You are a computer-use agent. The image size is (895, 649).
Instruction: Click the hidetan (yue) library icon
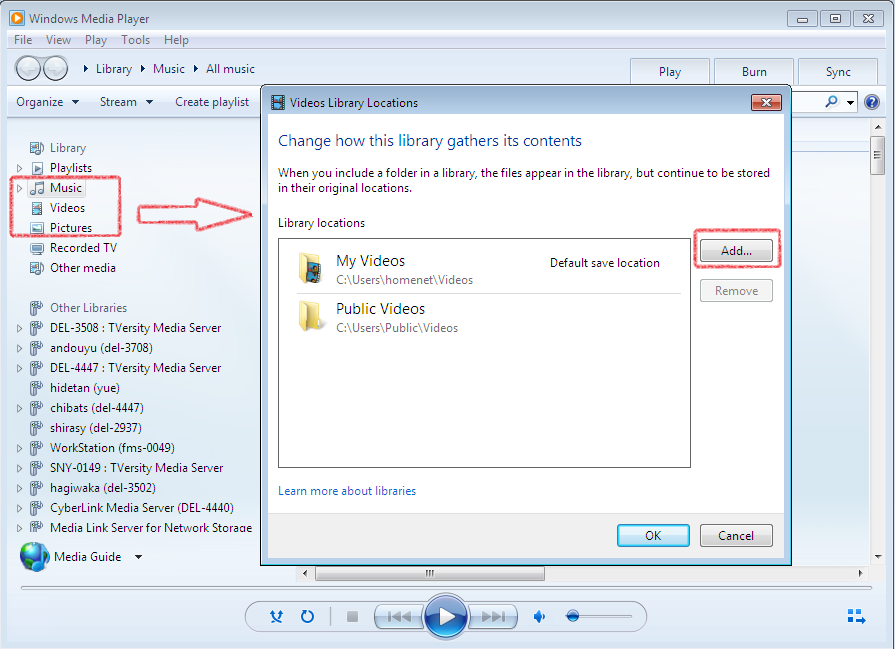tap(37, 388)
